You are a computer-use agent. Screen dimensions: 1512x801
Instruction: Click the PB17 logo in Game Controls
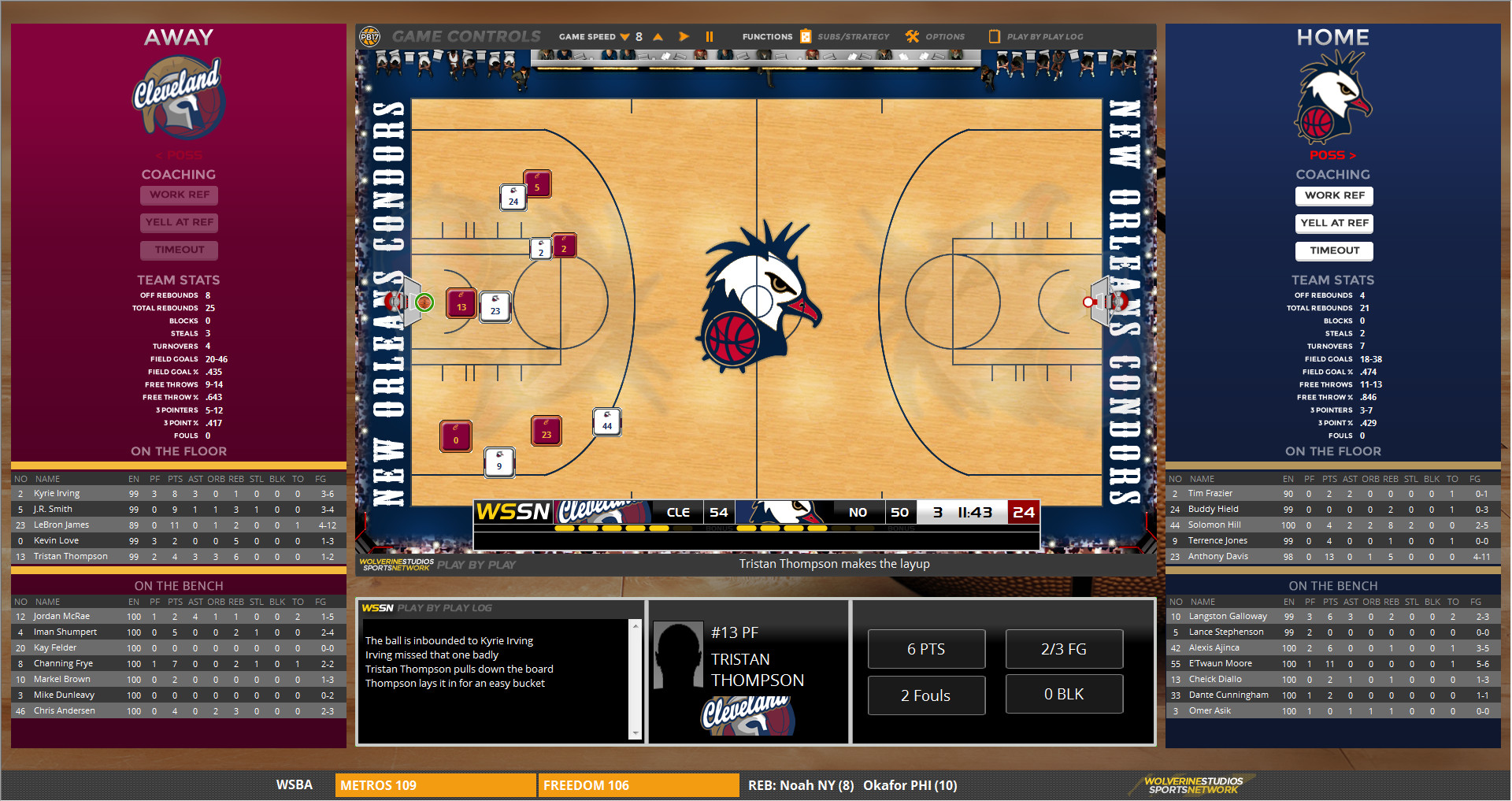click(369, 37)
